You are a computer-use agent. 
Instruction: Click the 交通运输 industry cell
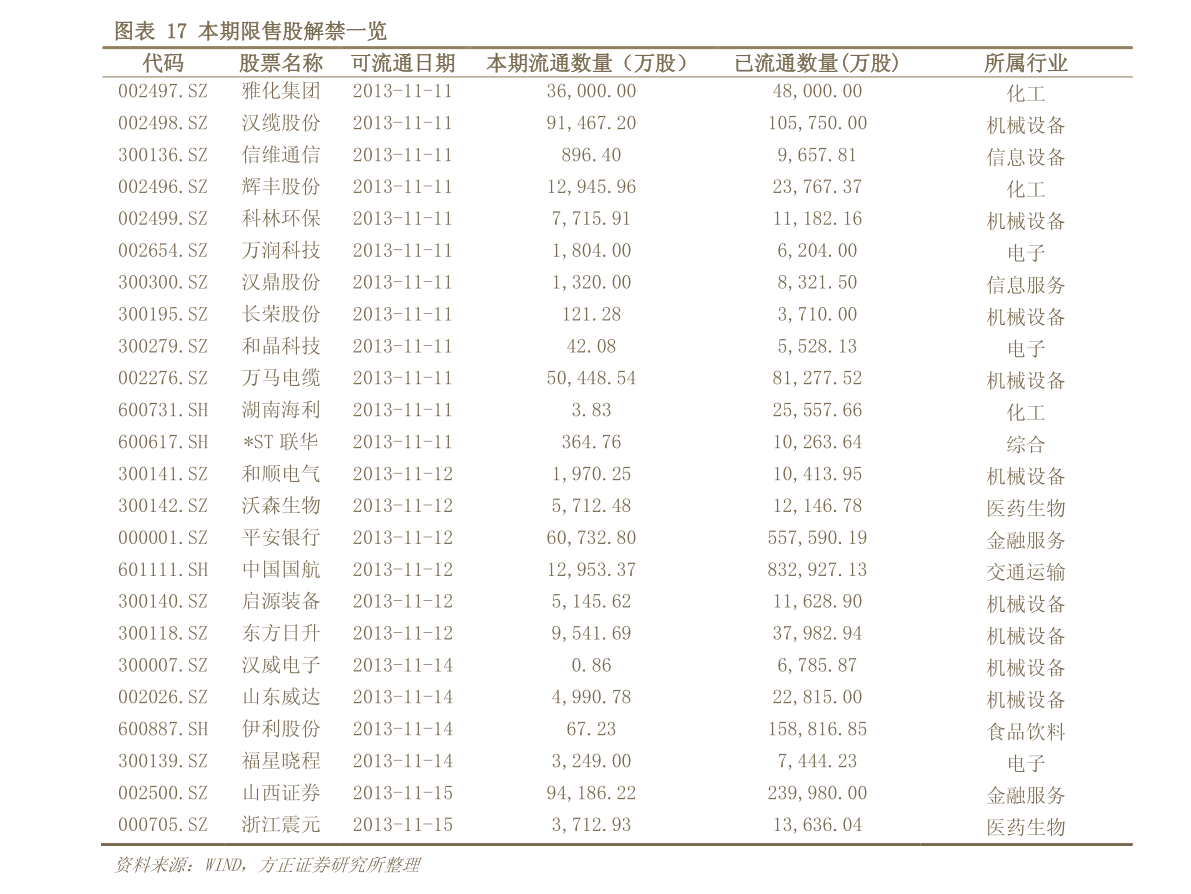[1025, 572]
